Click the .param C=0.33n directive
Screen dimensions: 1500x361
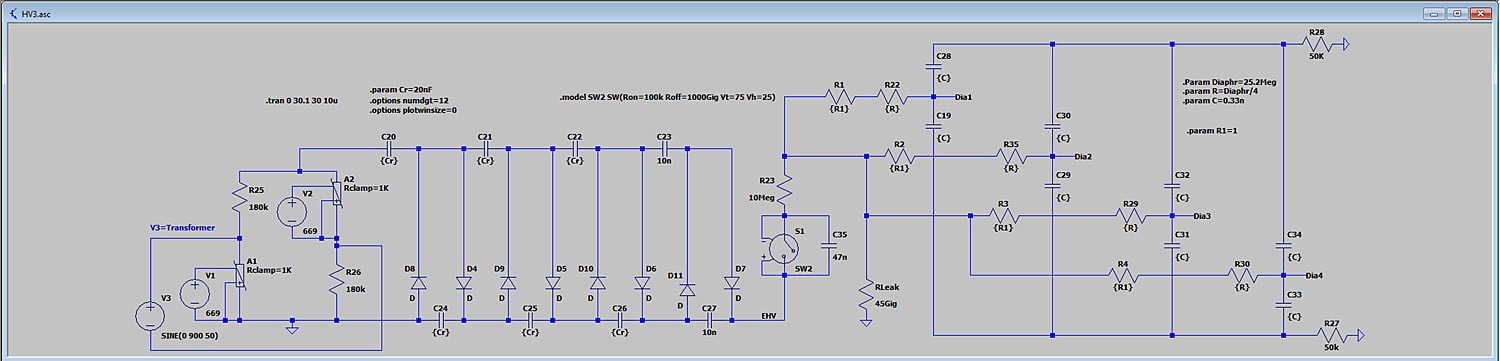tap(1213, 100)
